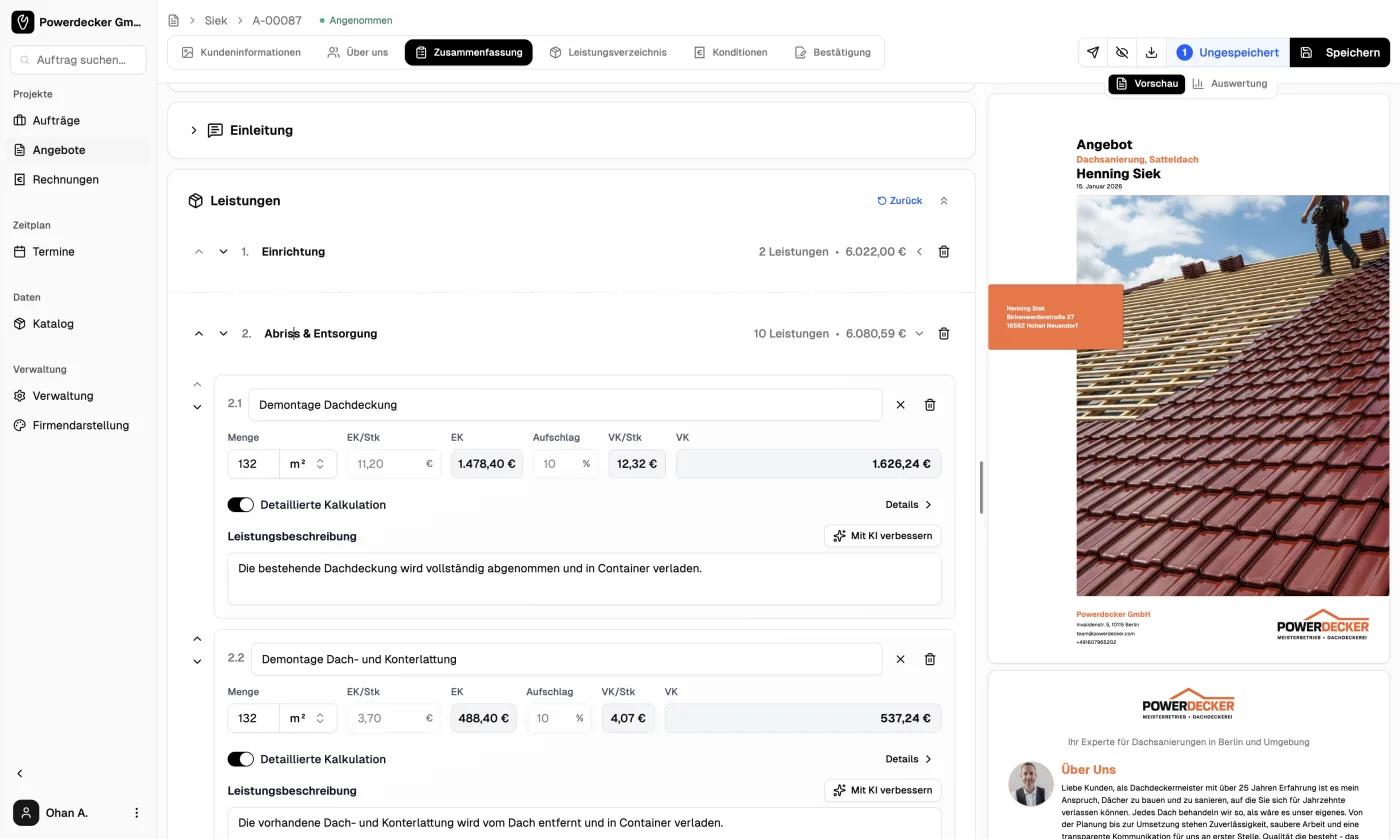Switch to the Kundeninformationen tab

tap(241, 52)
